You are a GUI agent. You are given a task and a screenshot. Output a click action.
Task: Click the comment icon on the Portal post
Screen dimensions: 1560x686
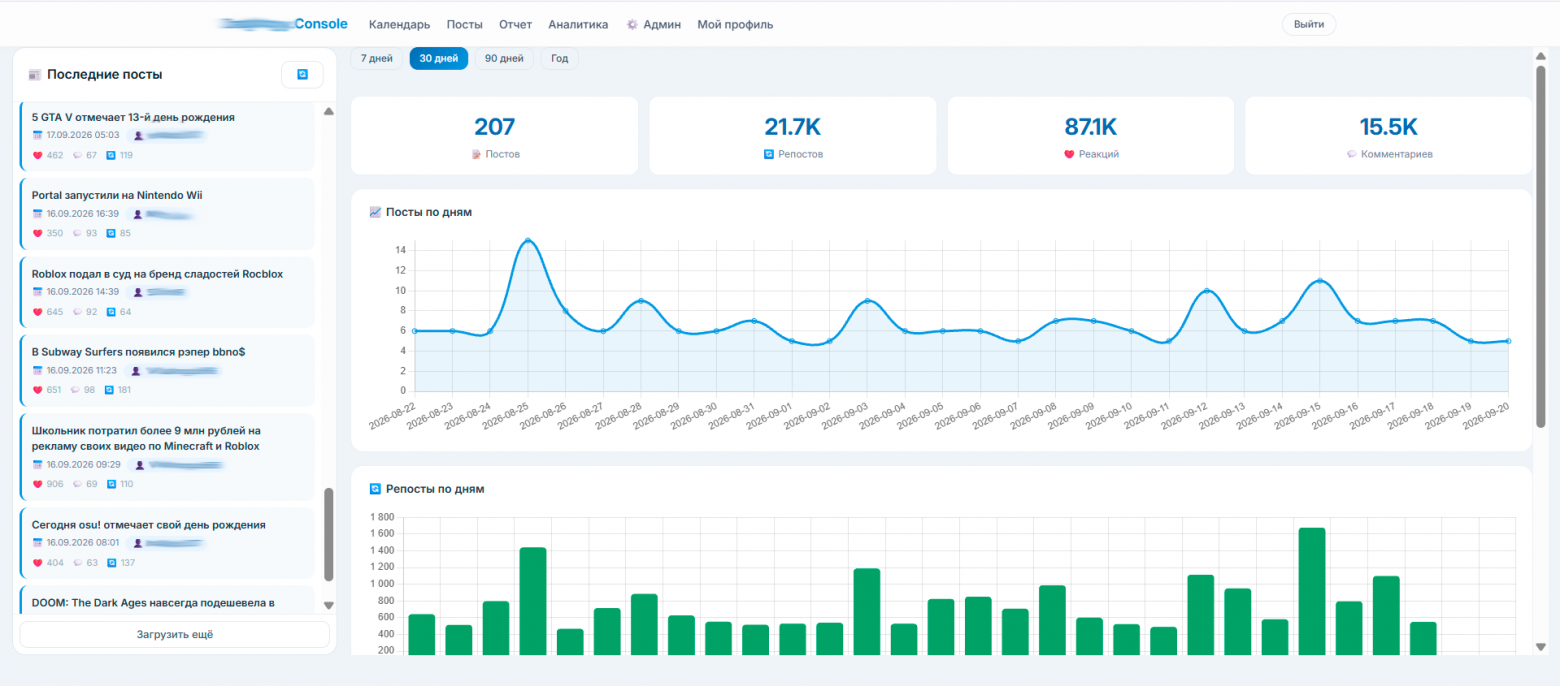pyautogui.click(x=77, y=233)
